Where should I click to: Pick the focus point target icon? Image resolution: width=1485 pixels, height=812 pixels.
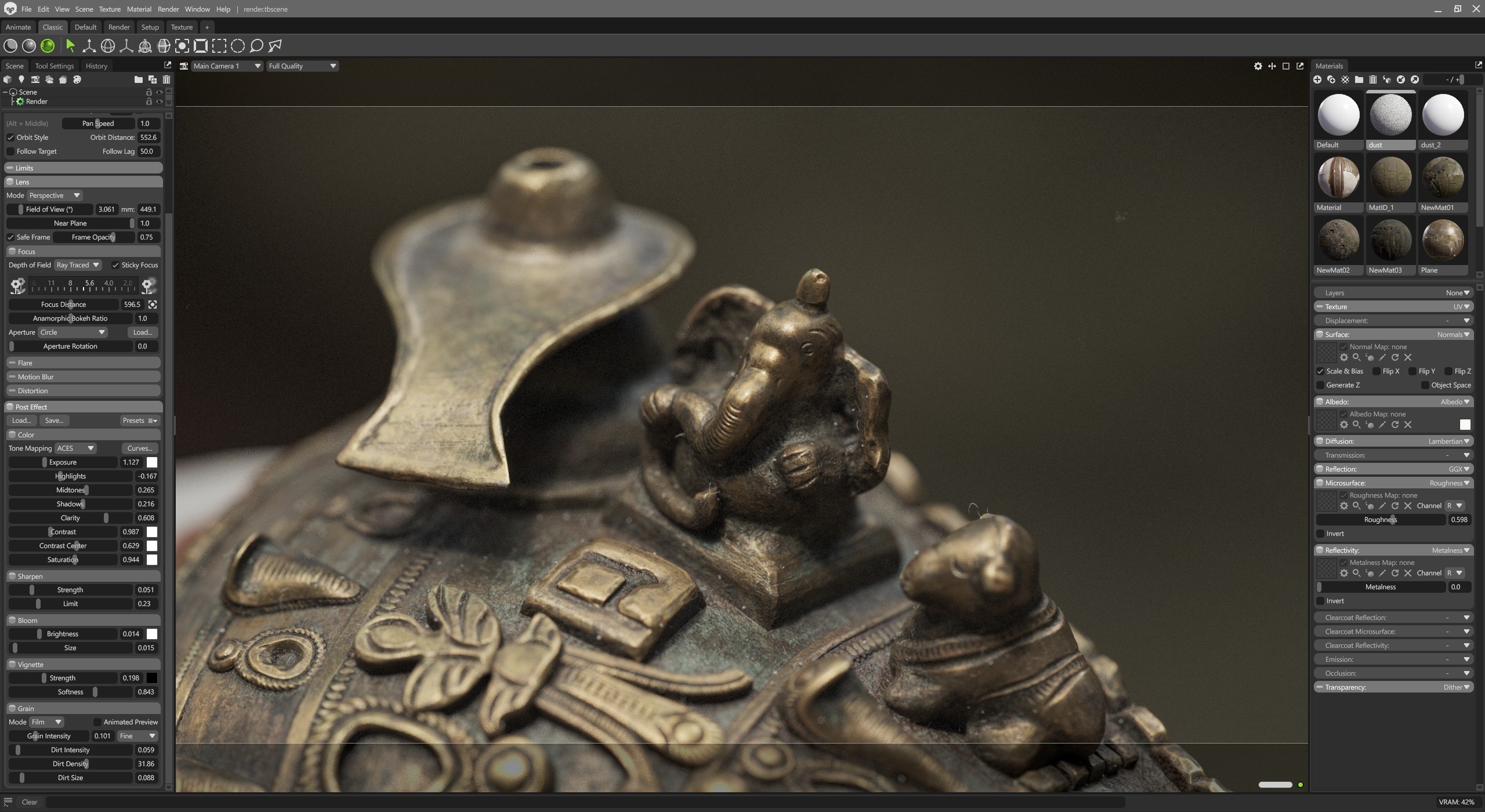153,304
